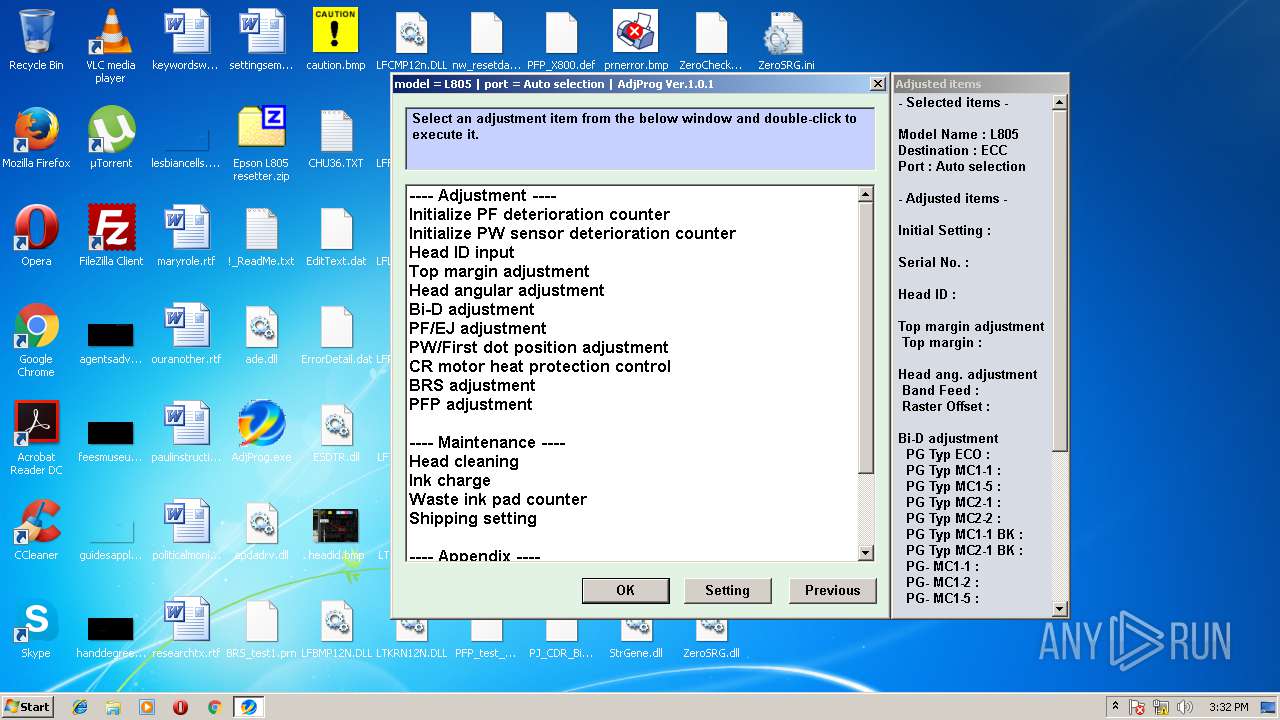Select the ZeroSRG.ini file icon

pos(786,40)
